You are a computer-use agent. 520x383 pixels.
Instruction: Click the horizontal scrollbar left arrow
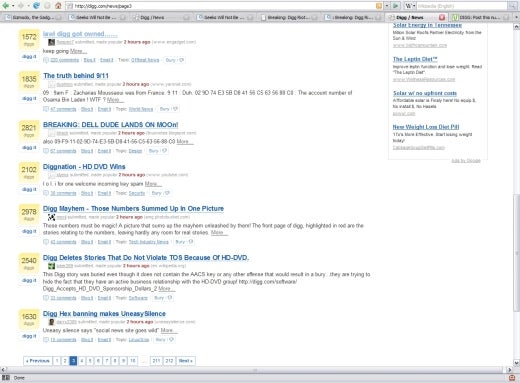(x=3, y=369)
